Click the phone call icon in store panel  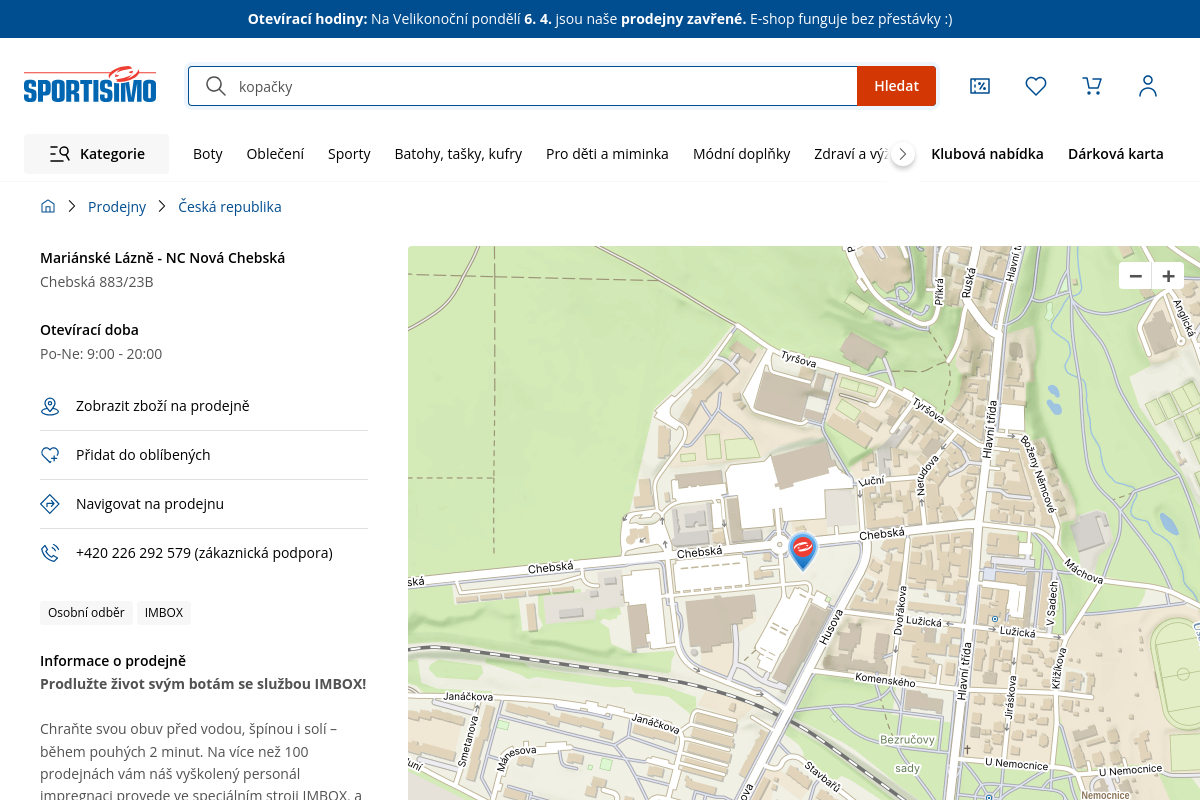50,553
